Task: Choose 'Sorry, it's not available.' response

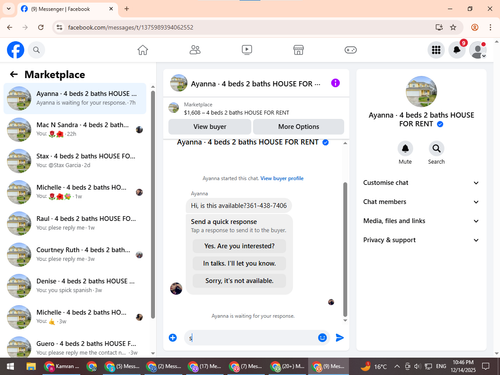Action: [239, 281]
